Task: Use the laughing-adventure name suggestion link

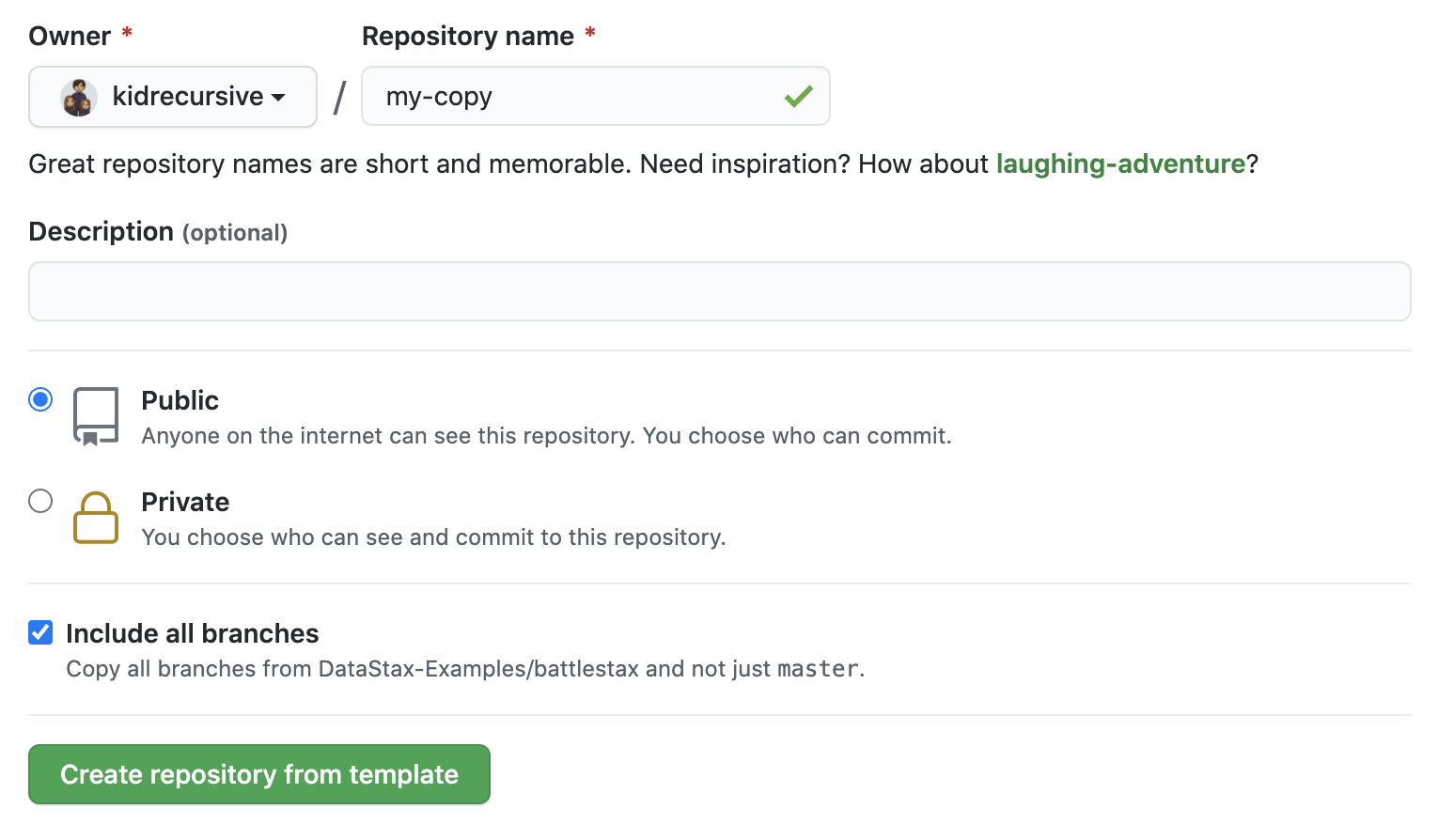Action: pos(1120,163)
